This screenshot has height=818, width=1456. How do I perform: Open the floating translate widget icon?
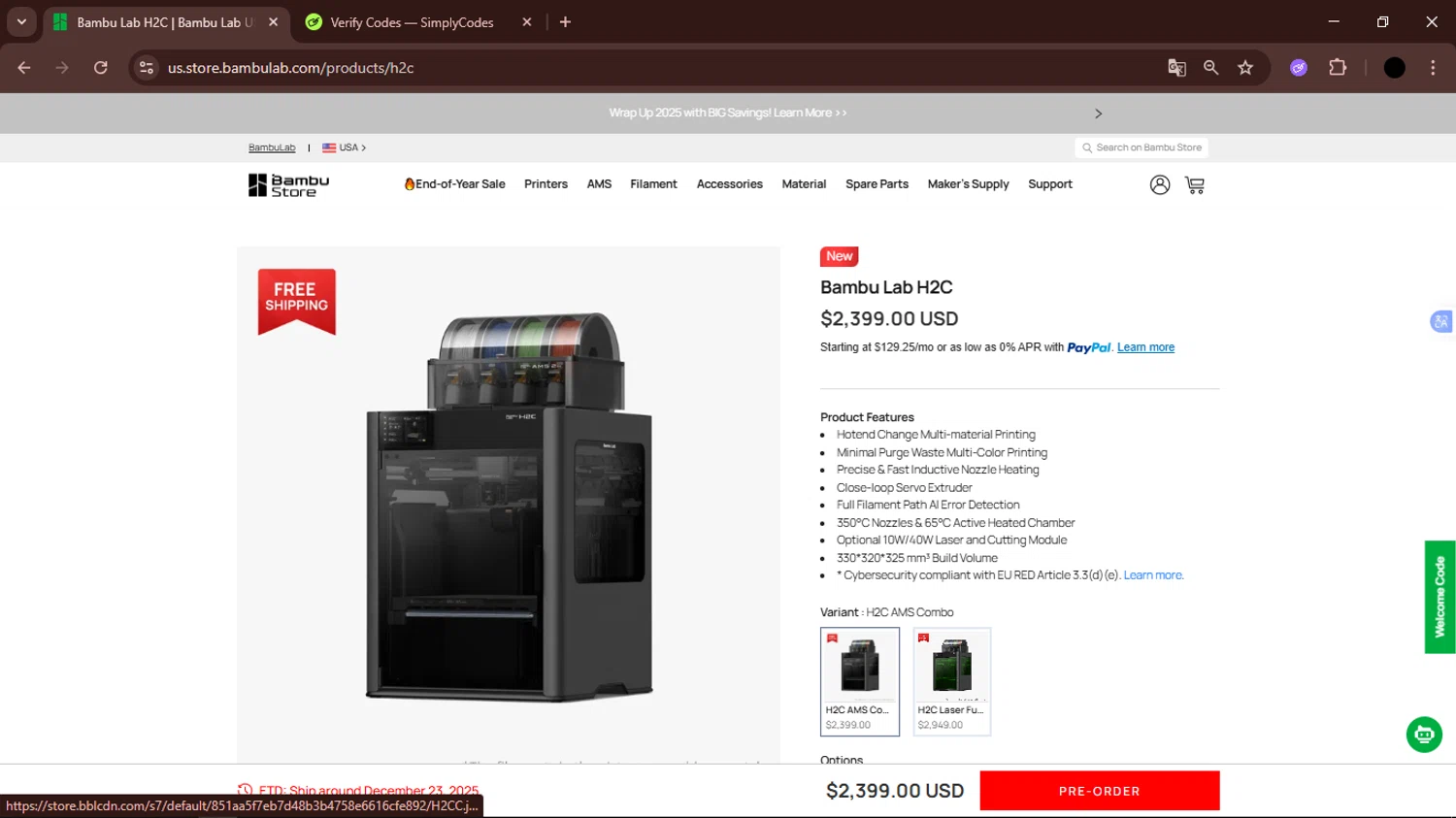point(1441,321)
